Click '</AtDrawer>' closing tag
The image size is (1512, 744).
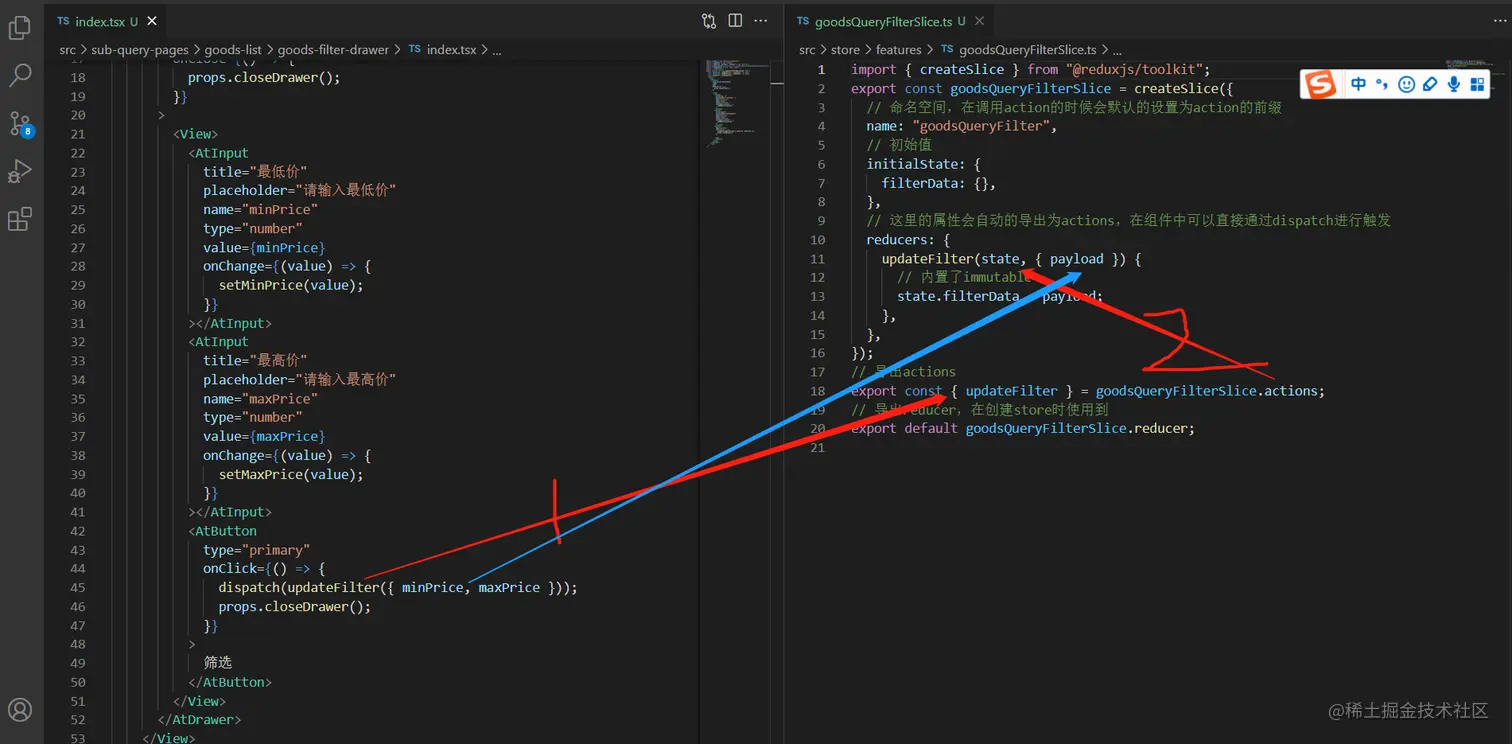(x=199, y=719)
